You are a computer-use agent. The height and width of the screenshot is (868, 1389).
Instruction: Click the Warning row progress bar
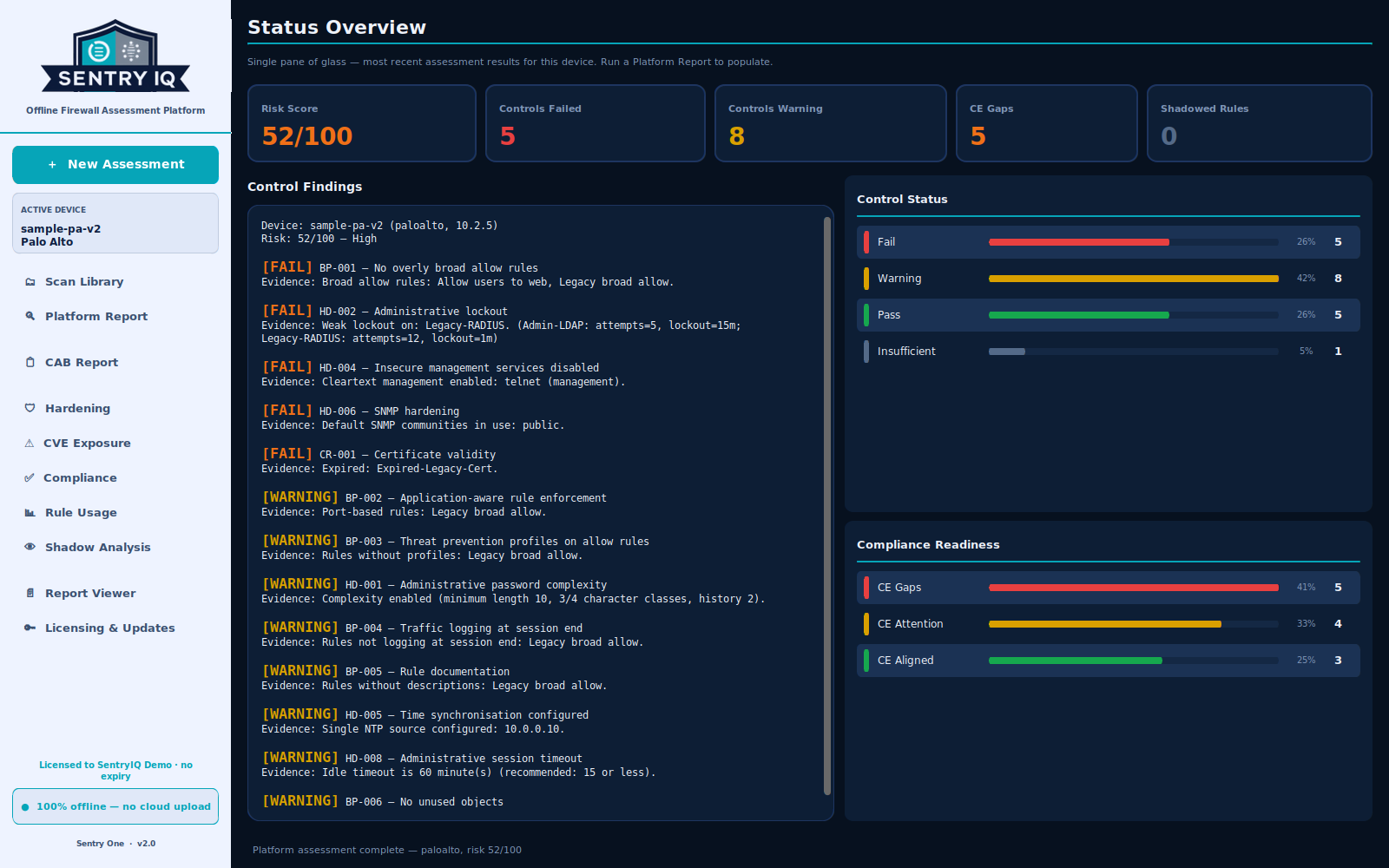pos(1134,279)
